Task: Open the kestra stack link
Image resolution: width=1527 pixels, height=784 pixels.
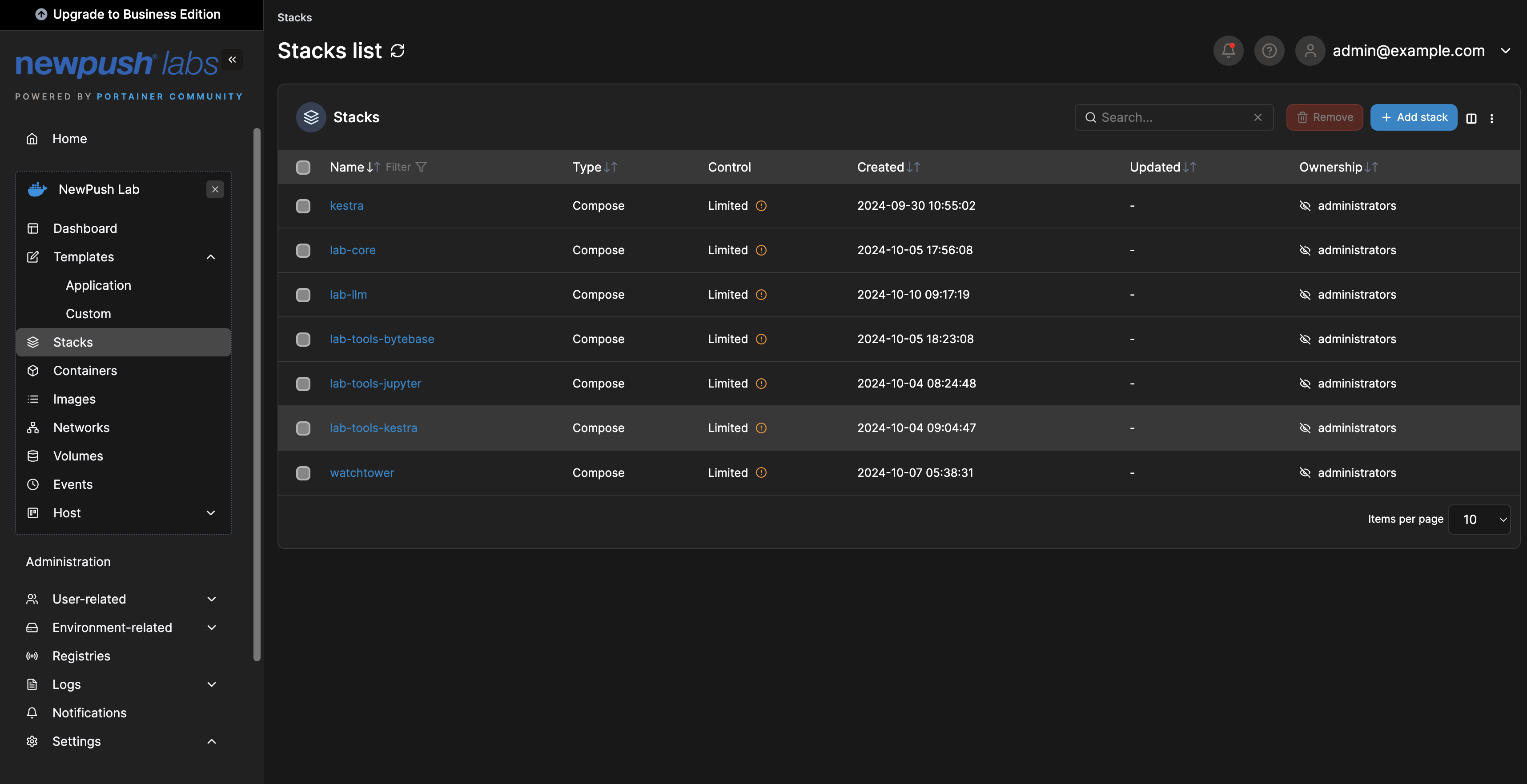Action: pyautogui.click(x=347, y=206)
